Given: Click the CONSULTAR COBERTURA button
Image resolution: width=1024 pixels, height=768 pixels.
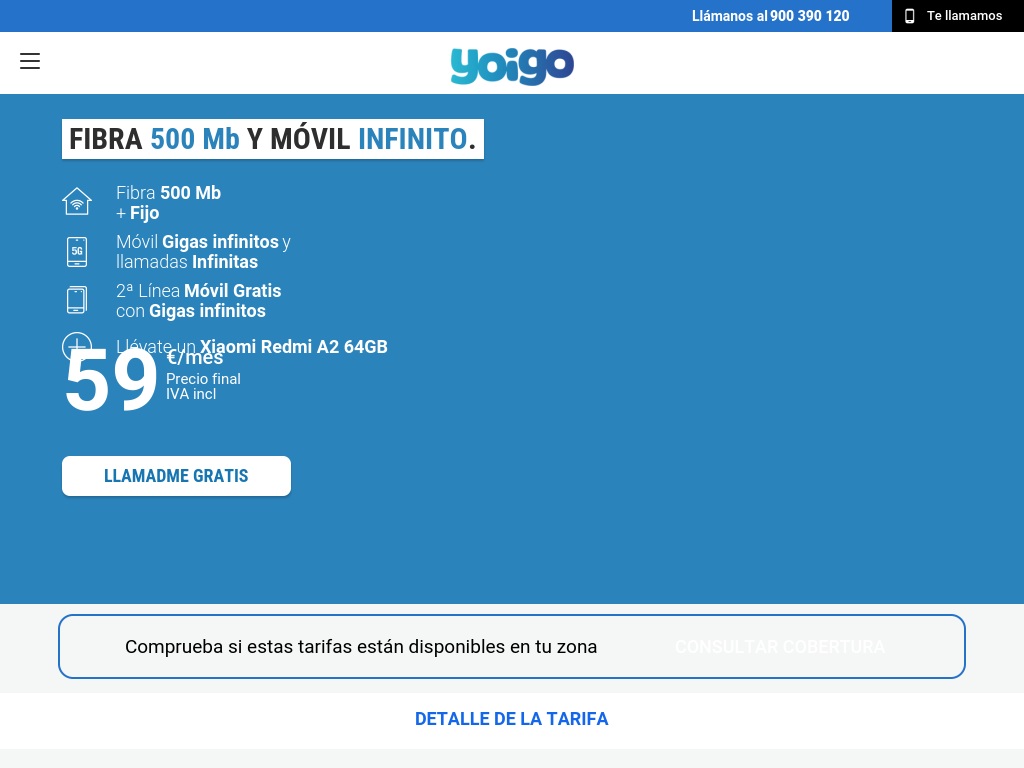Looking at the screenshot, I should [x=779, y=647].
